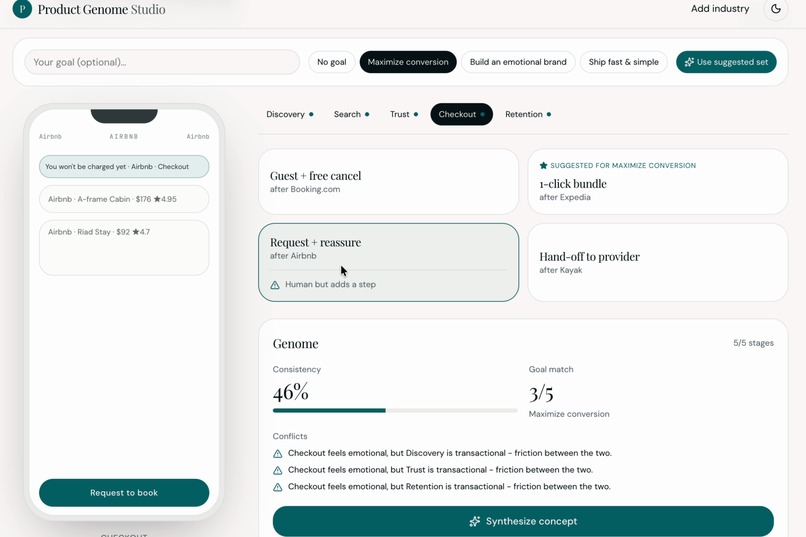Click the after Kayak subtitle
Image resolution: width=806 pixels, height=537 pixels.
click(561, 270)
